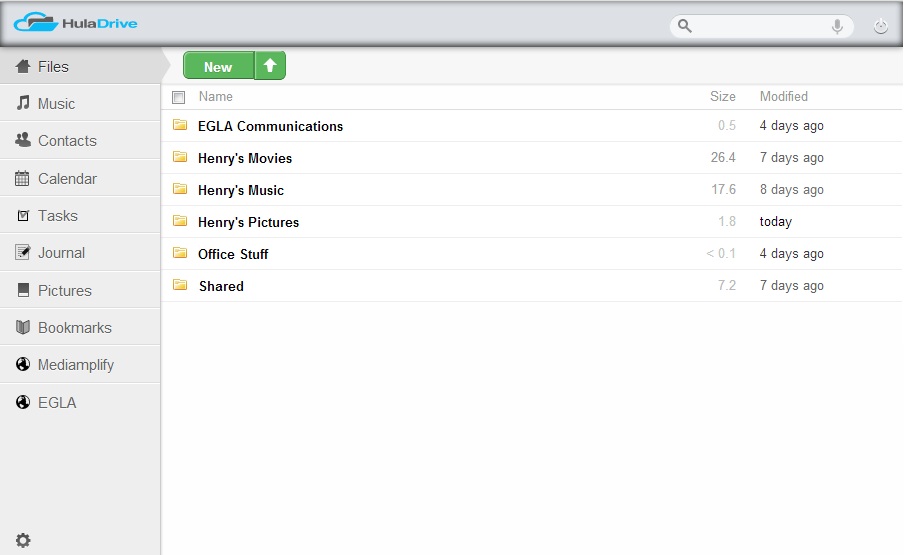
Task: Open the Calendar sidebar item
Action: (67, 179)
